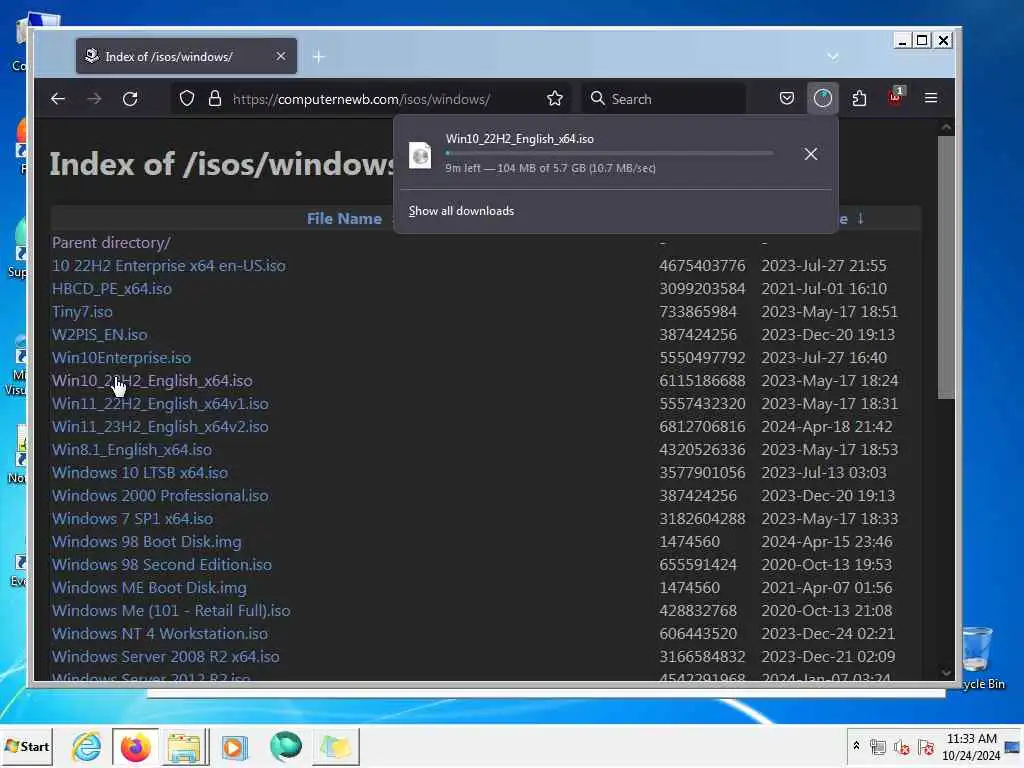1024x768 pixels.
Task: Open Windows Media Player taskbar icon
Action: (x=234, y=747)
